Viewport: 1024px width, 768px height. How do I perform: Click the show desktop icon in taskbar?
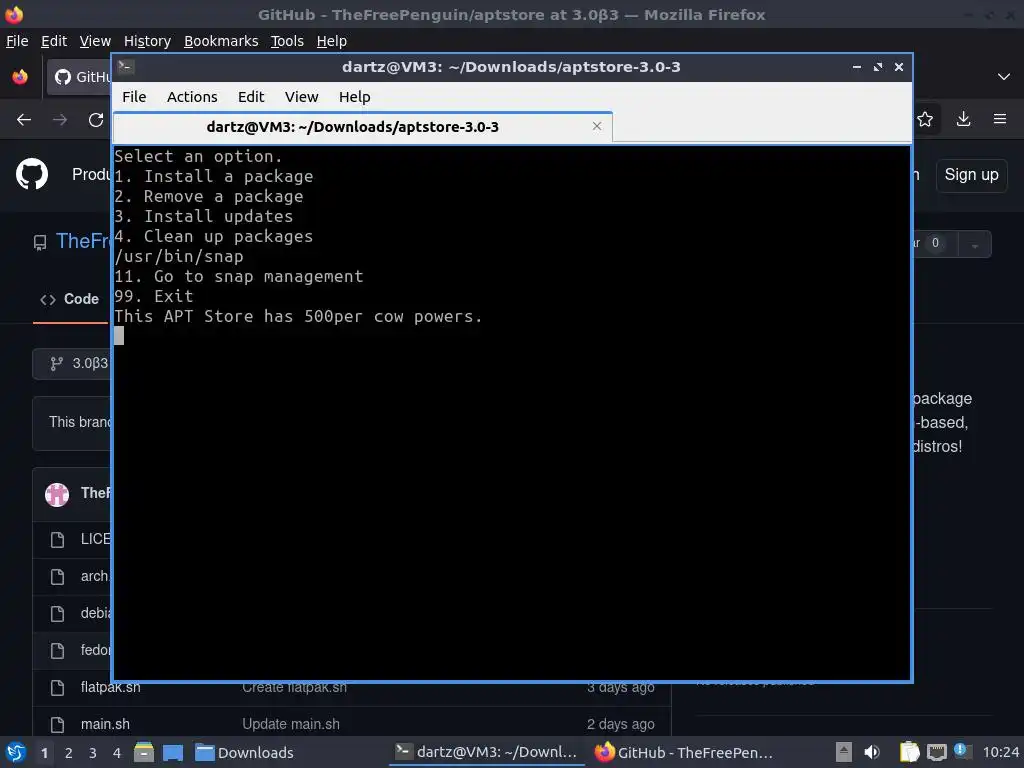pos(173,752)
